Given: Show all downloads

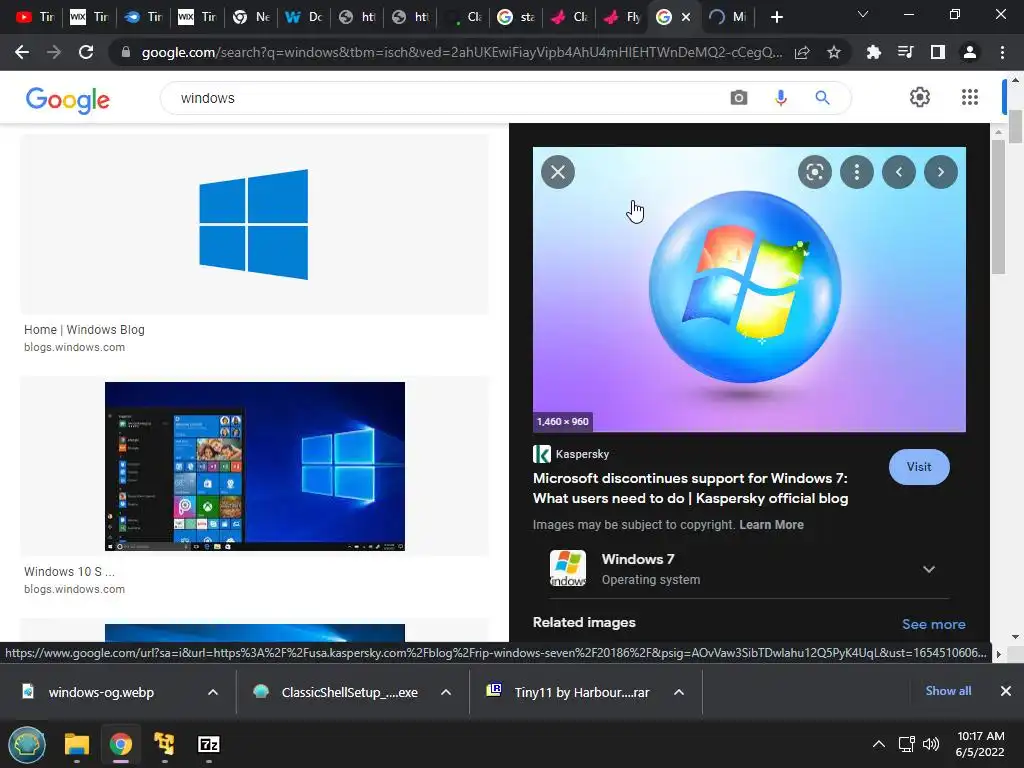Looking at the screenshot, I should tap(948, 691).
